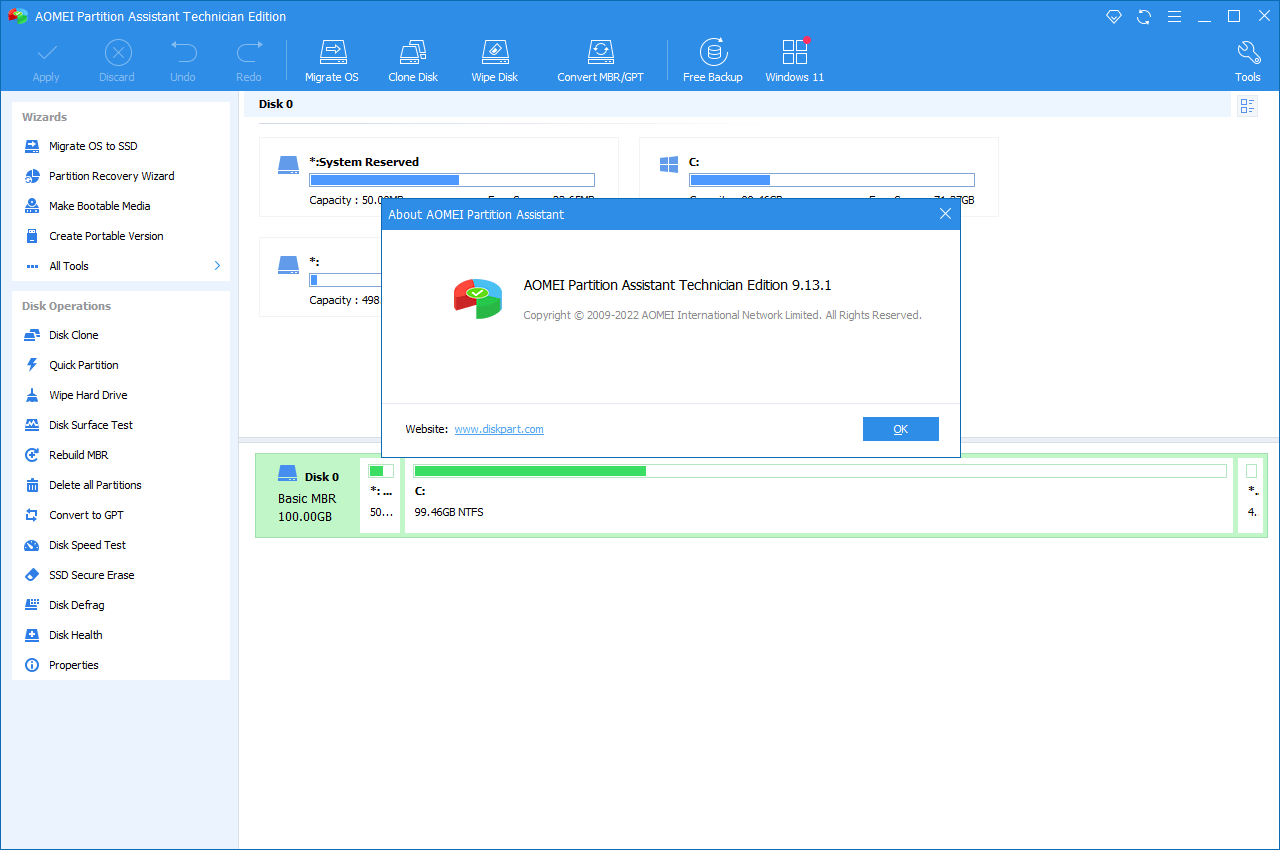Open Migrate OS from the top toolbar

(332, 62)
